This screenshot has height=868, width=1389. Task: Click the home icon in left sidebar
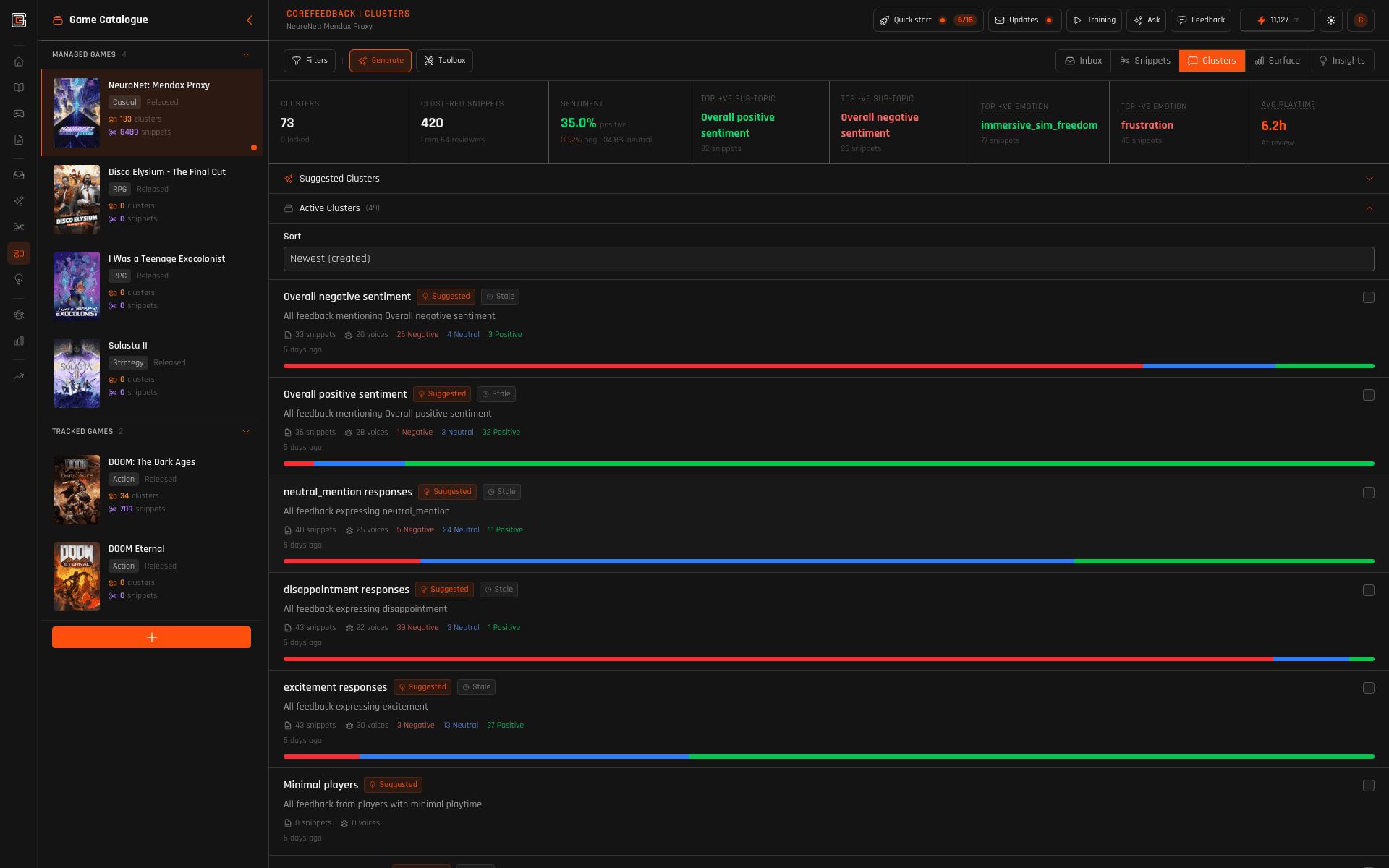(x=19, y=61)
